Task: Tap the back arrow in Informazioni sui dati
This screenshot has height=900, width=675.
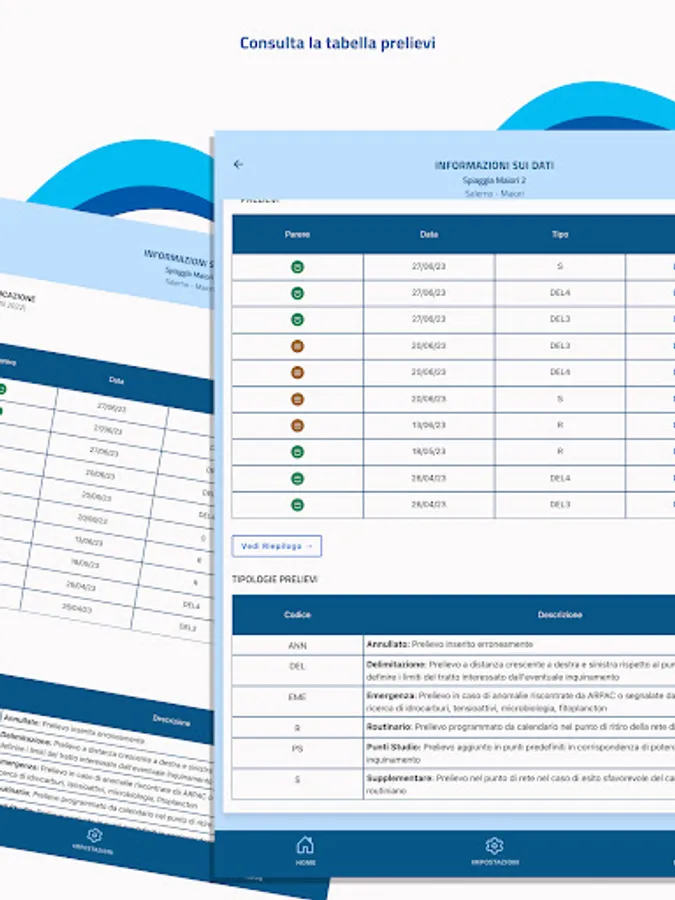Action: pyautogui.click(x=239, y=165)
